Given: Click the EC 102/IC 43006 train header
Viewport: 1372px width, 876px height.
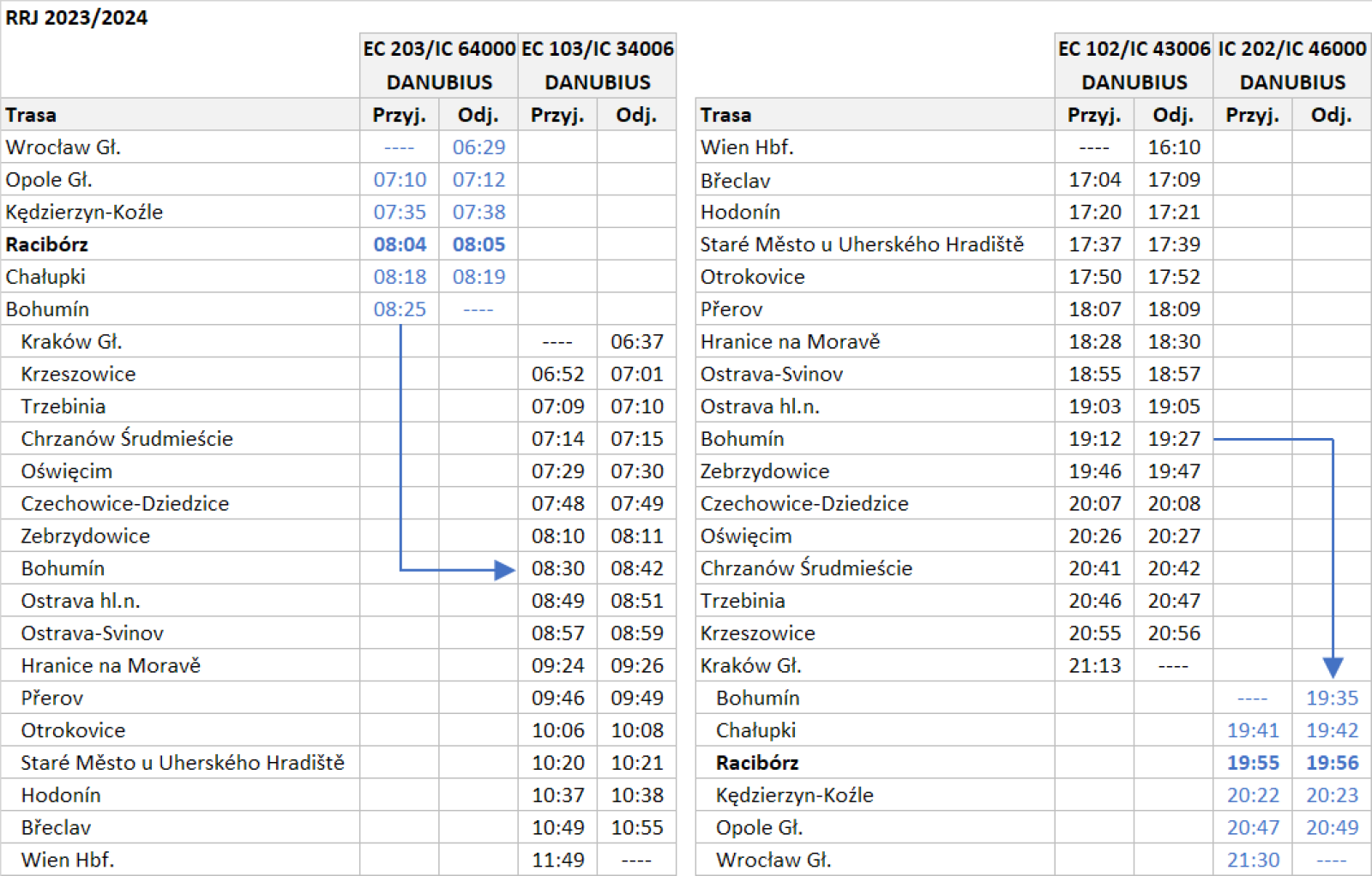Looking at the screenshot, I should pyautogui.click(x=1134, y=49).
